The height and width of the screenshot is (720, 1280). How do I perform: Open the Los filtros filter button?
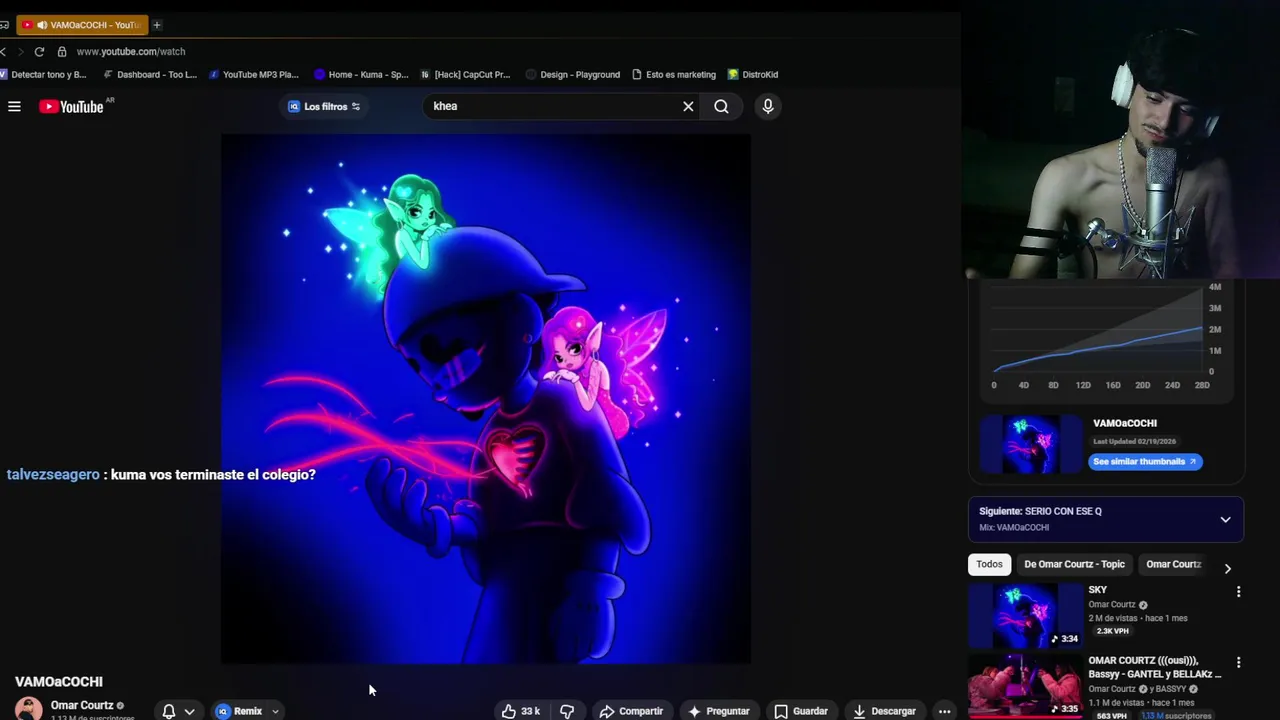(324, 106)
